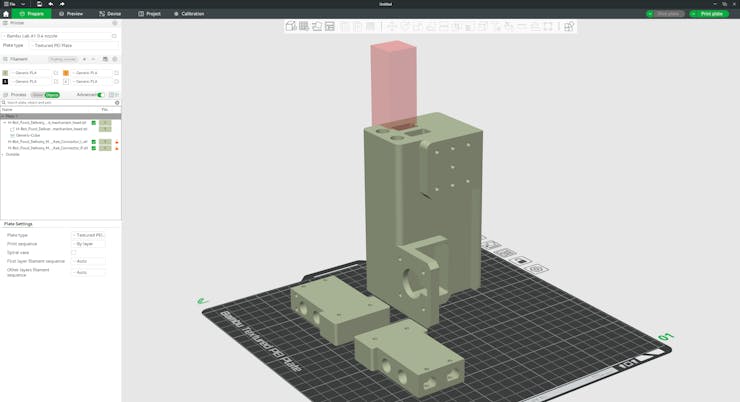
Task: Toggle printable checkbox for Axis_Connector_L.stl
Action: [93, 142]
